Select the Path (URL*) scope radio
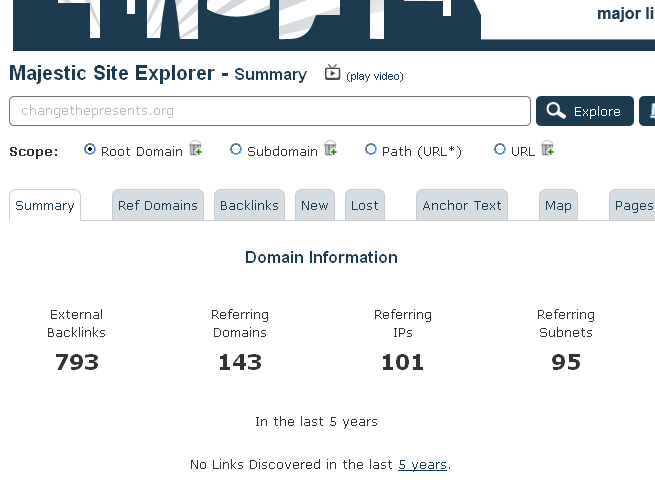 371,149
